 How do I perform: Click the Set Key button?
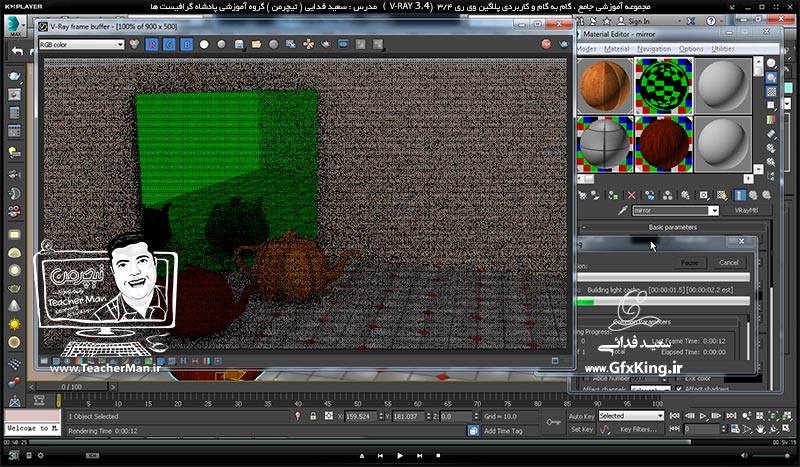(582, 429)
